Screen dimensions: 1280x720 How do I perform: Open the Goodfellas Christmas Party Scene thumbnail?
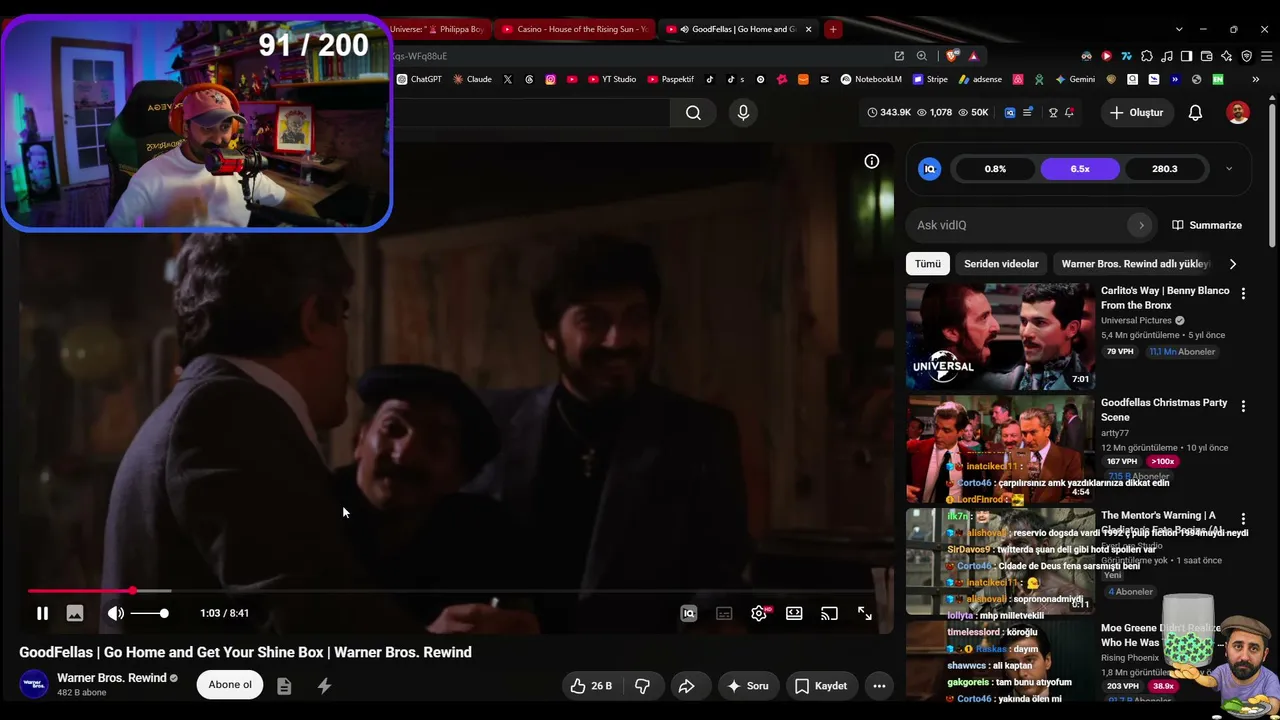coord(1000,448)
